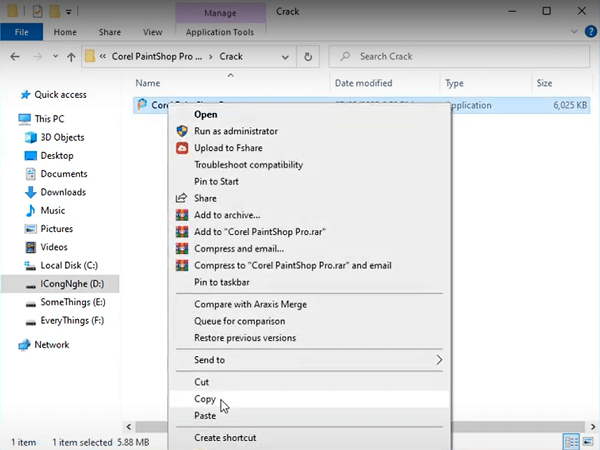Screen dimensions: 600x450
Task: Select Restore previous versions
Action: click(245, 338)
